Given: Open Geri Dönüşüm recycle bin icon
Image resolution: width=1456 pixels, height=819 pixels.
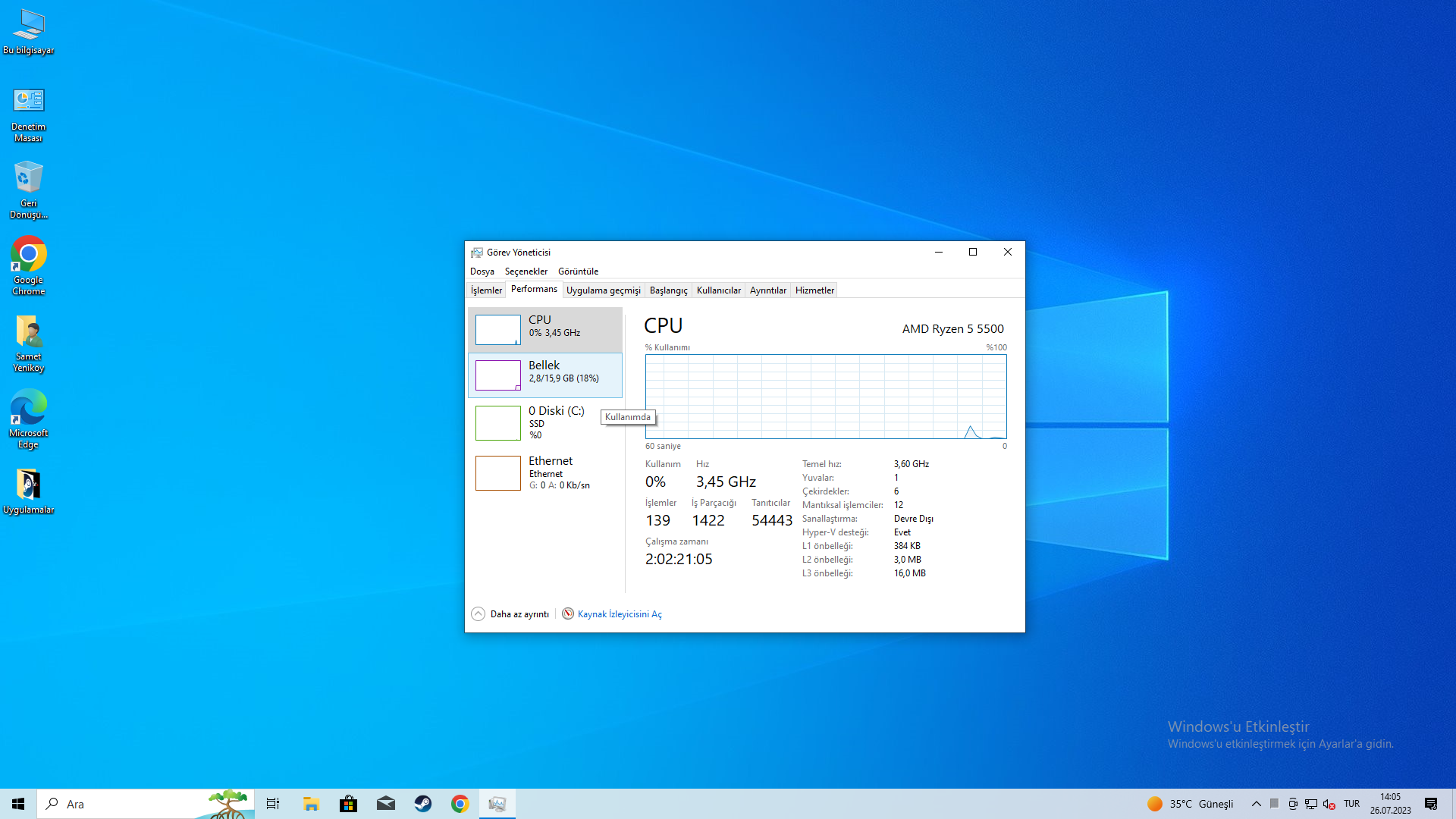Looking at the screenshot, I should [x=29, y=189].
